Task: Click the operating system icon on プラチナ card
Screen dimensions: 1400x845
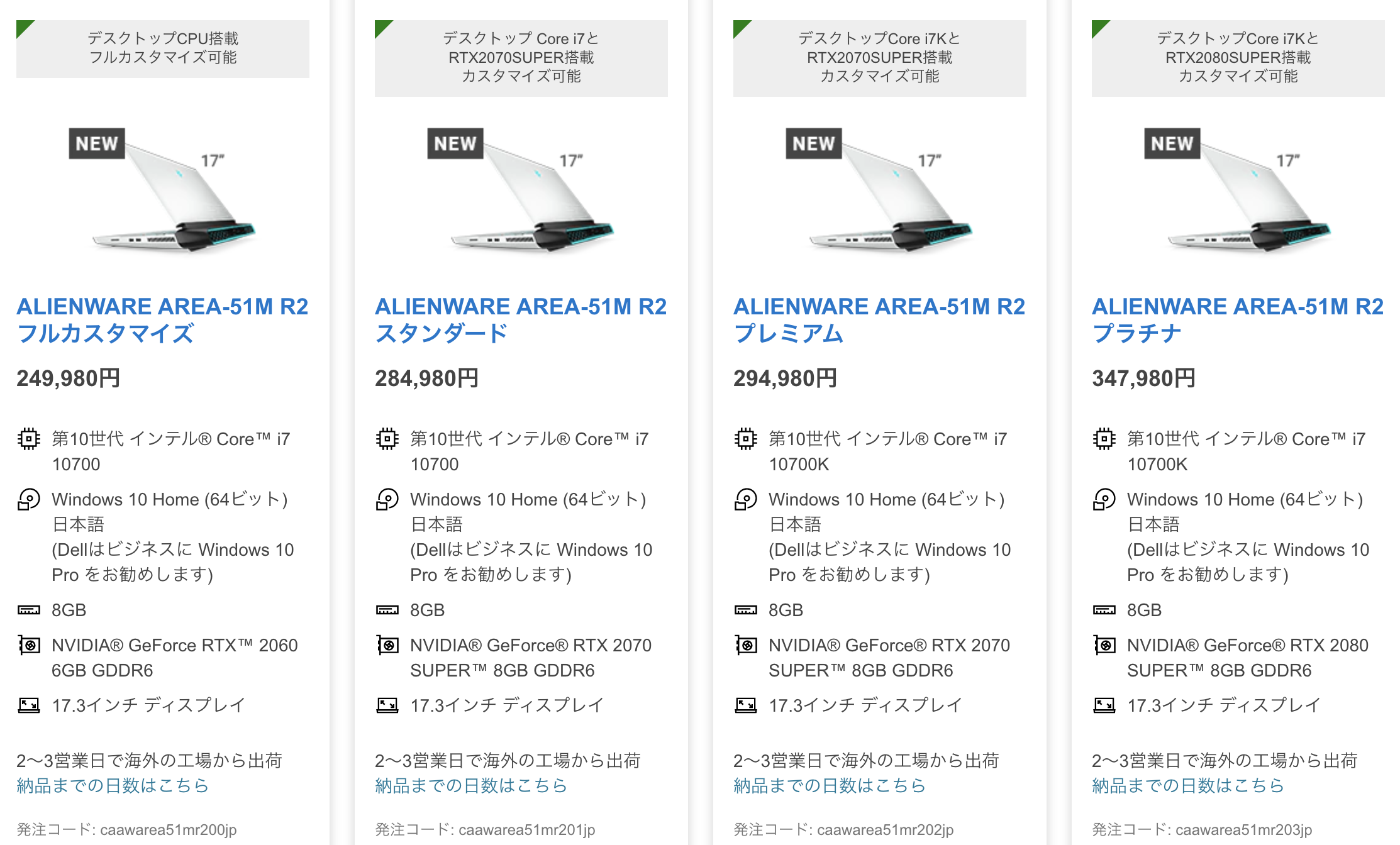Action: pyautogui.click(x=1104, y=499)
